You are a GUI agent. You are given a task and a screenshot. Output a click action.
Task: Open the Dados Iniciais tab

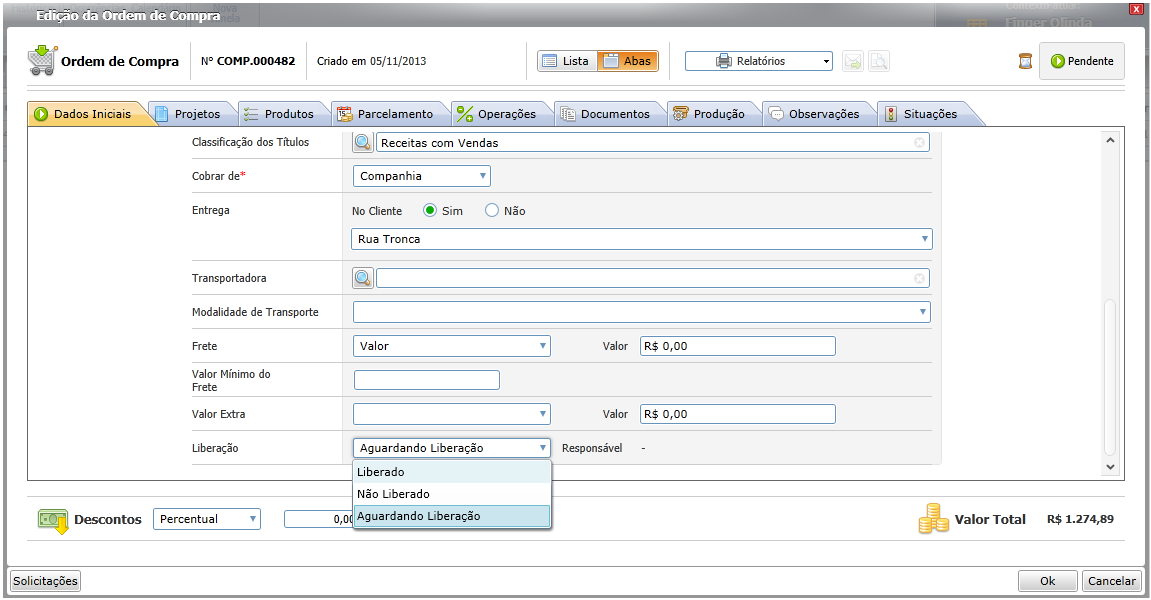tap(90, 114)
